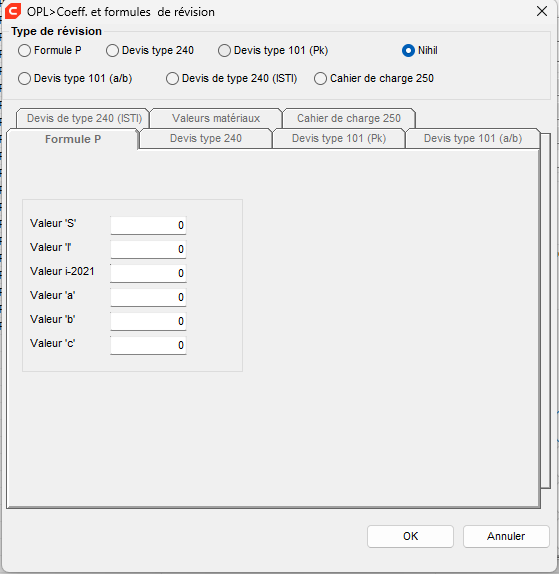Open the Valeurs matériaux tab

[x=216, y=118]
